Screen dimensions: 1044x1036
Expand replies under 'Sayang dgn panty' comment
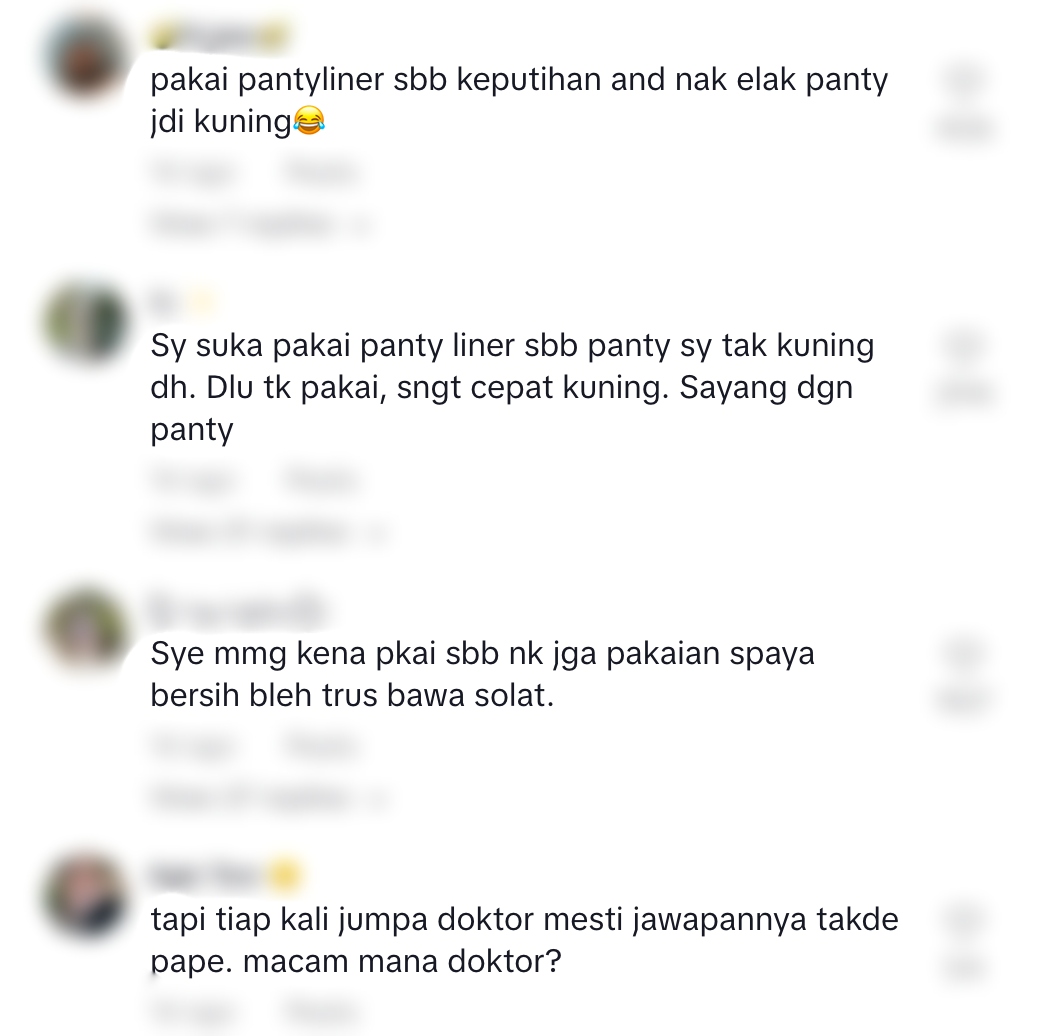(268, 531)
